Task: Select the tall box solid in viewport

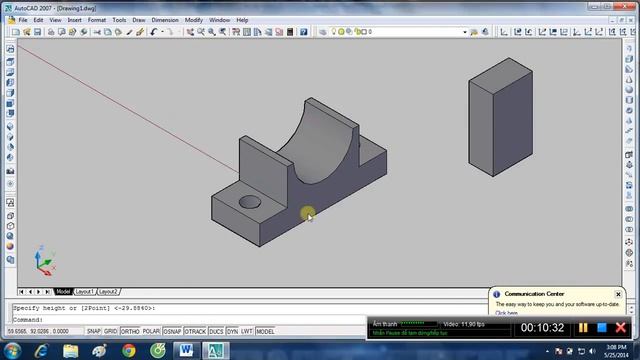Action: click(500, 118)
